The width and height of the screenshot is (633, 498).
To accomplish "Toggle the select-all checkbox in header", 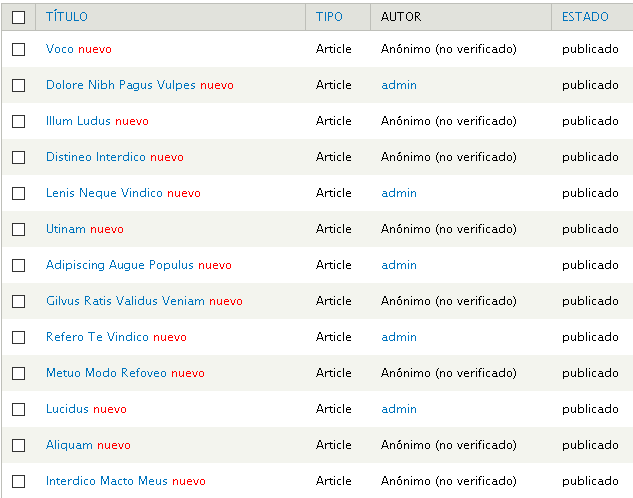I will 19,17.
